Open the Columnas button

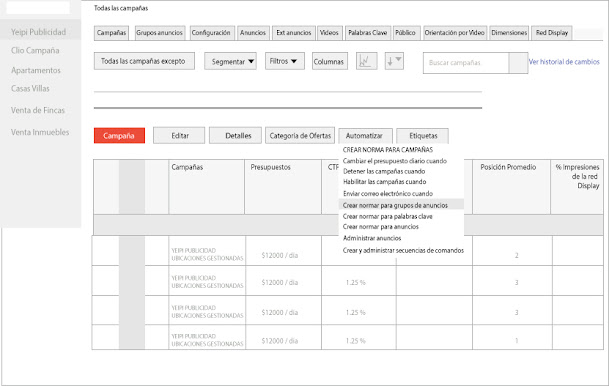(x=329, y=61)
